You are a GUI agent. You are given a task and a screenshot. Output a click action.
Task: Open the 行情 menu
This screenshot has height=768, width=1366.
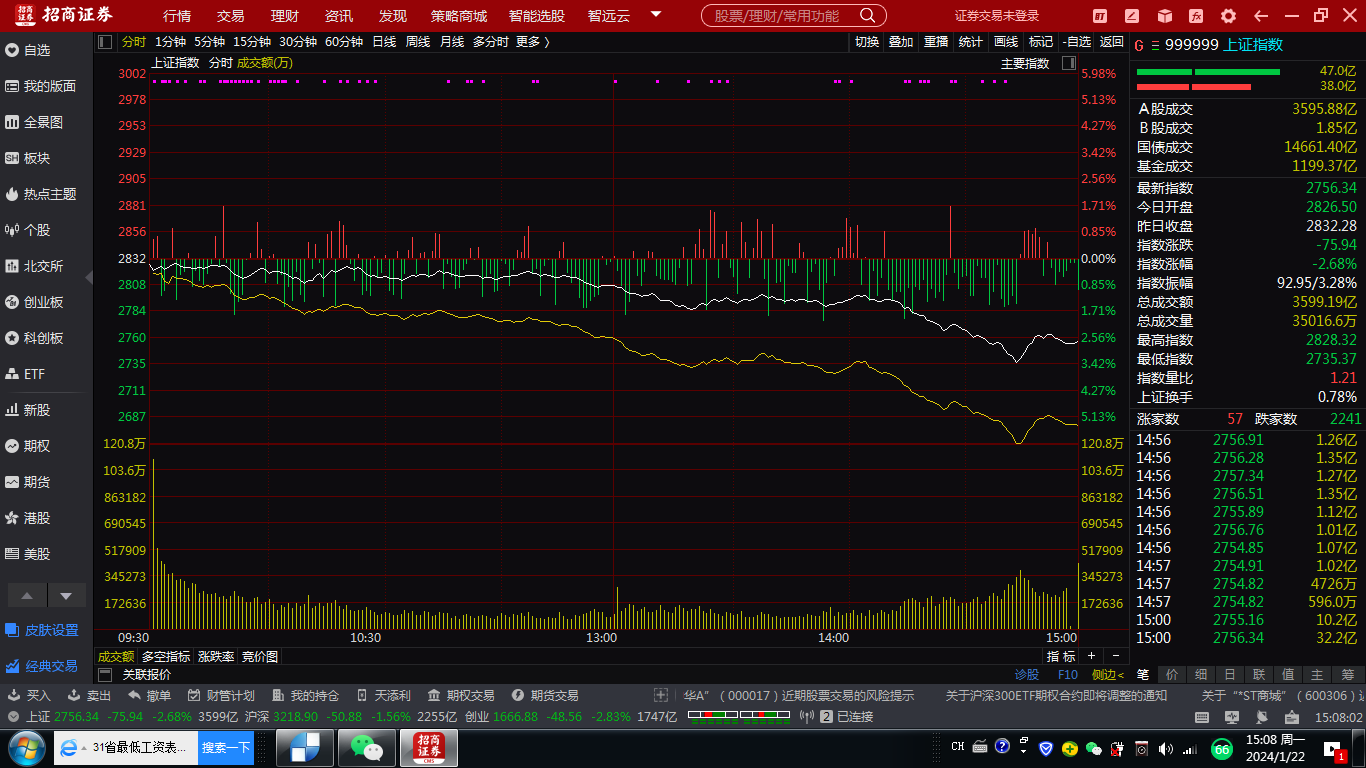tap(177, 16)
